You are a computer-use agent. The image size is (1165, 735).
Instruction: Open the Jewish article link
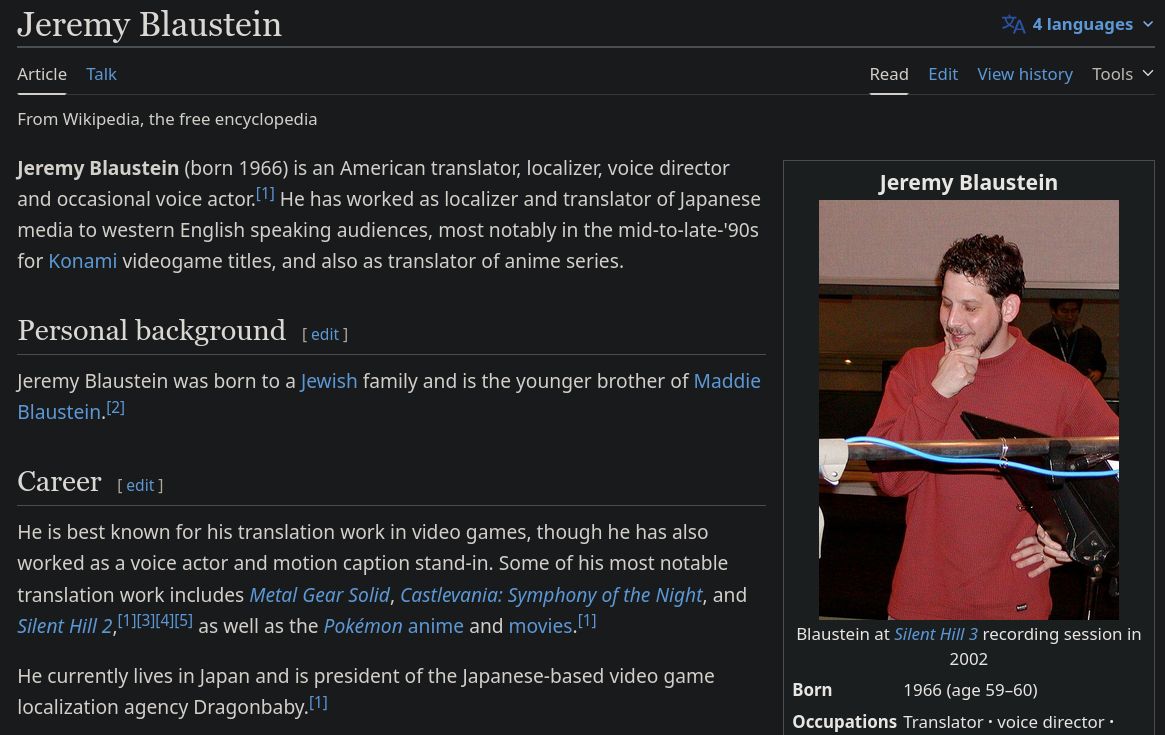329,381
